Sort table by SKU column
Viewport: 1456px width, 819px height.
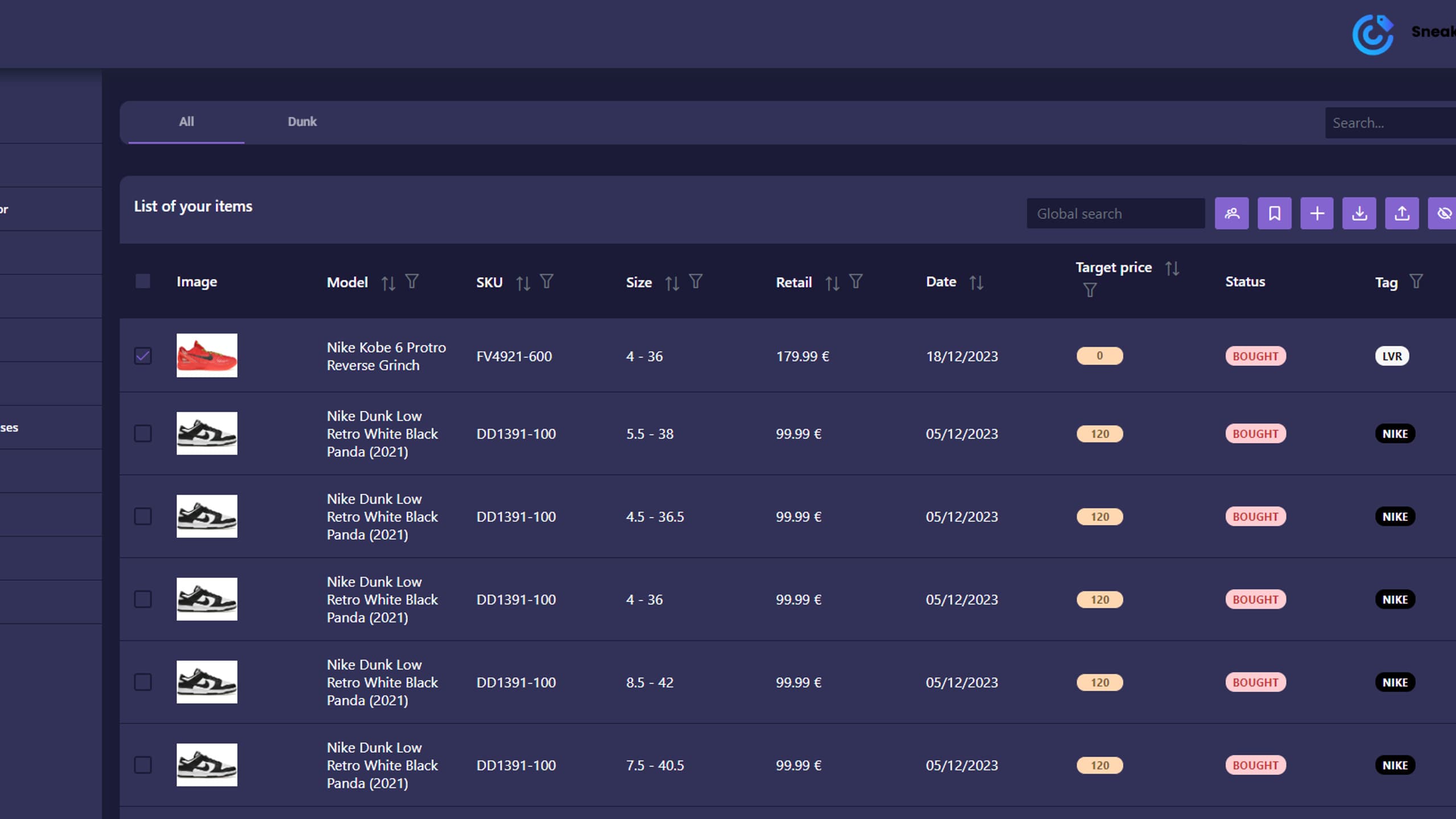[x=523, y=283]
